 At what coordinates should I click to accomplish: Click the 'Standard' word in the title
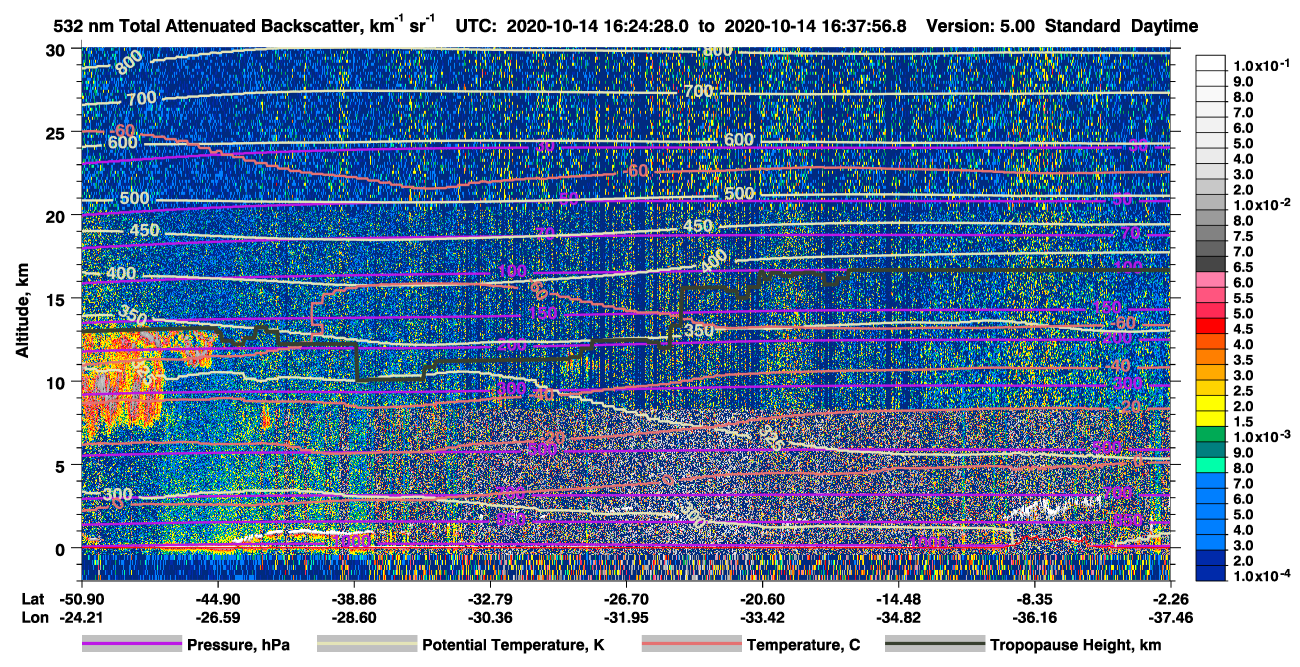click(1084, 27)
